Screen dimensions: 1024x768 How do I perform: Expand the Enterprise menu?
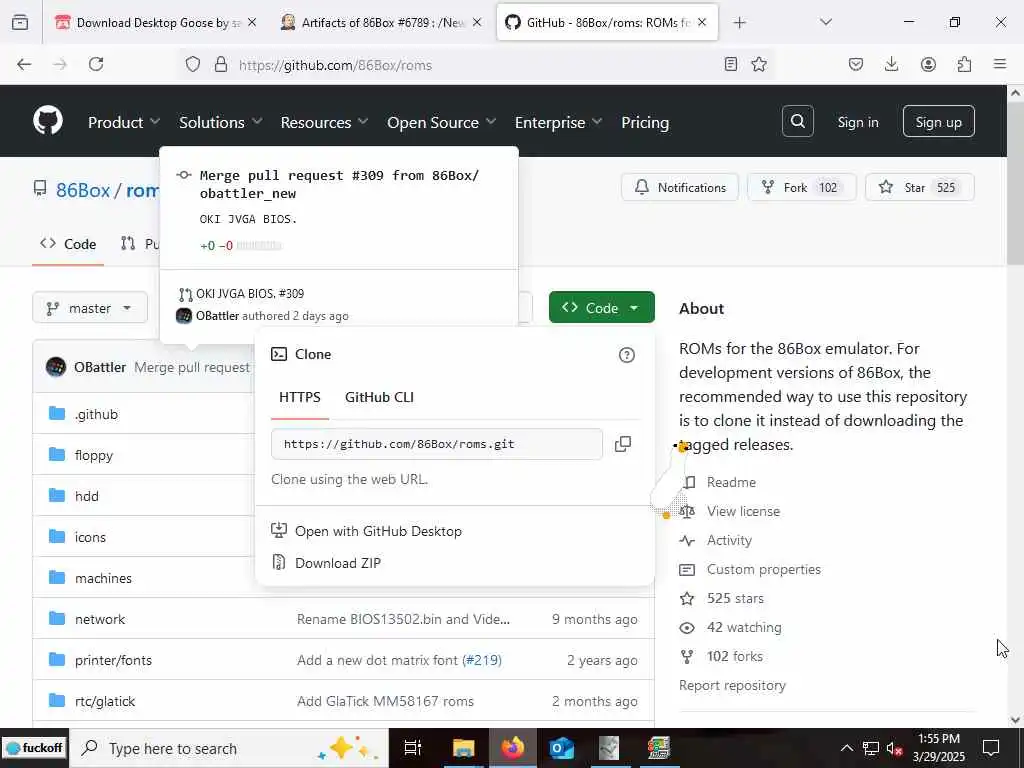[x=558, y=122]
